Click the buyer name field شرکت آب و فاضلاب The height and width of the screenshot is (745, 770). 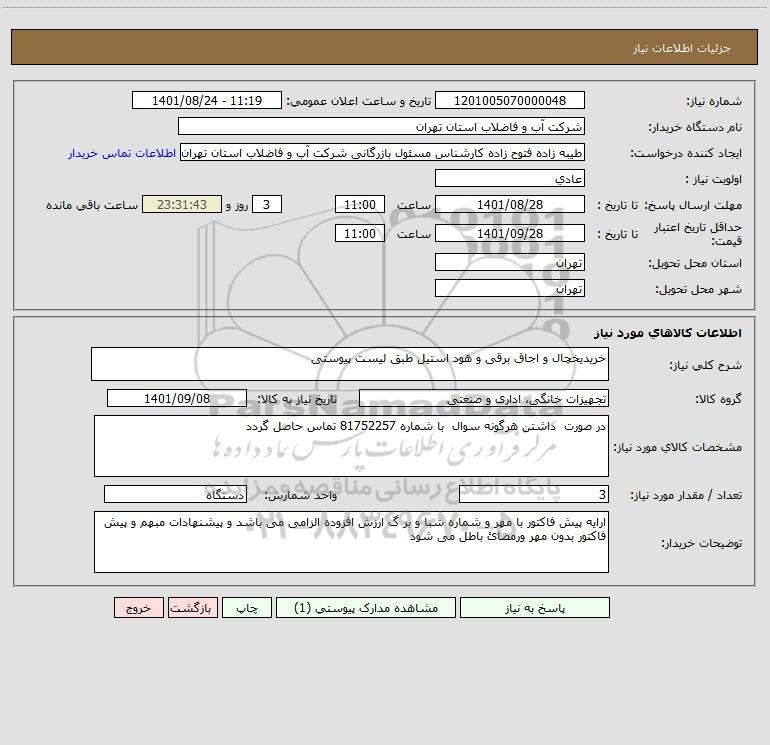(381, 126)
